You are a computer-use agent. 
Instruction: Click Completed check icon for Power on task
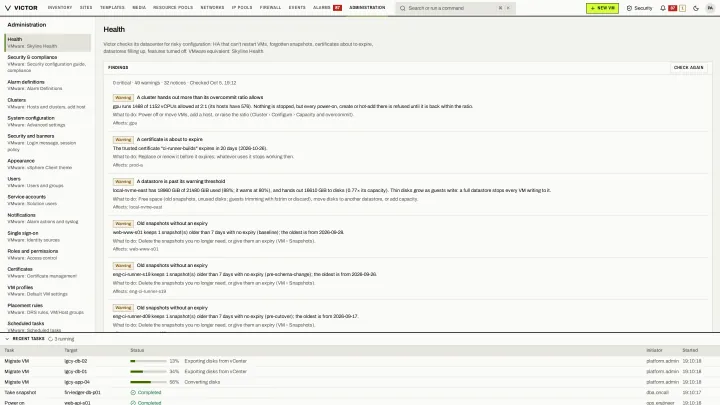coord(133,403)
